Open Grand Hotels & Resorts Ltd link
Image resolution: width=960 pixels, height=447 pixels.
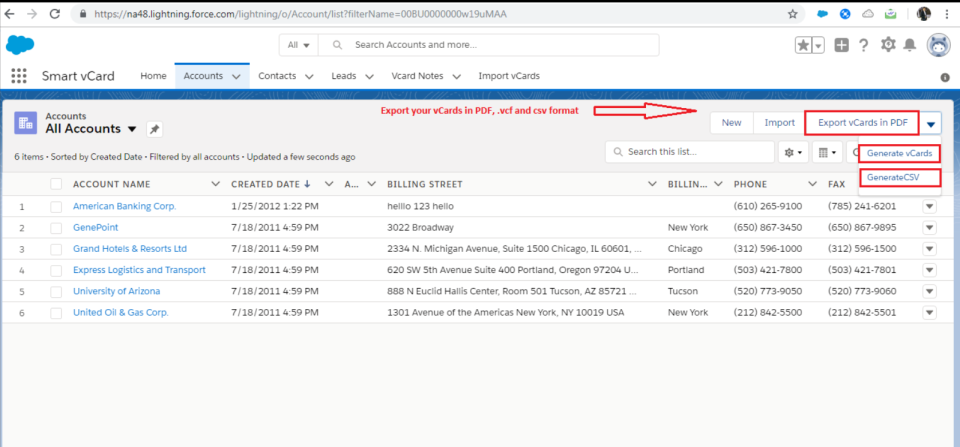[x=130, y=249]
